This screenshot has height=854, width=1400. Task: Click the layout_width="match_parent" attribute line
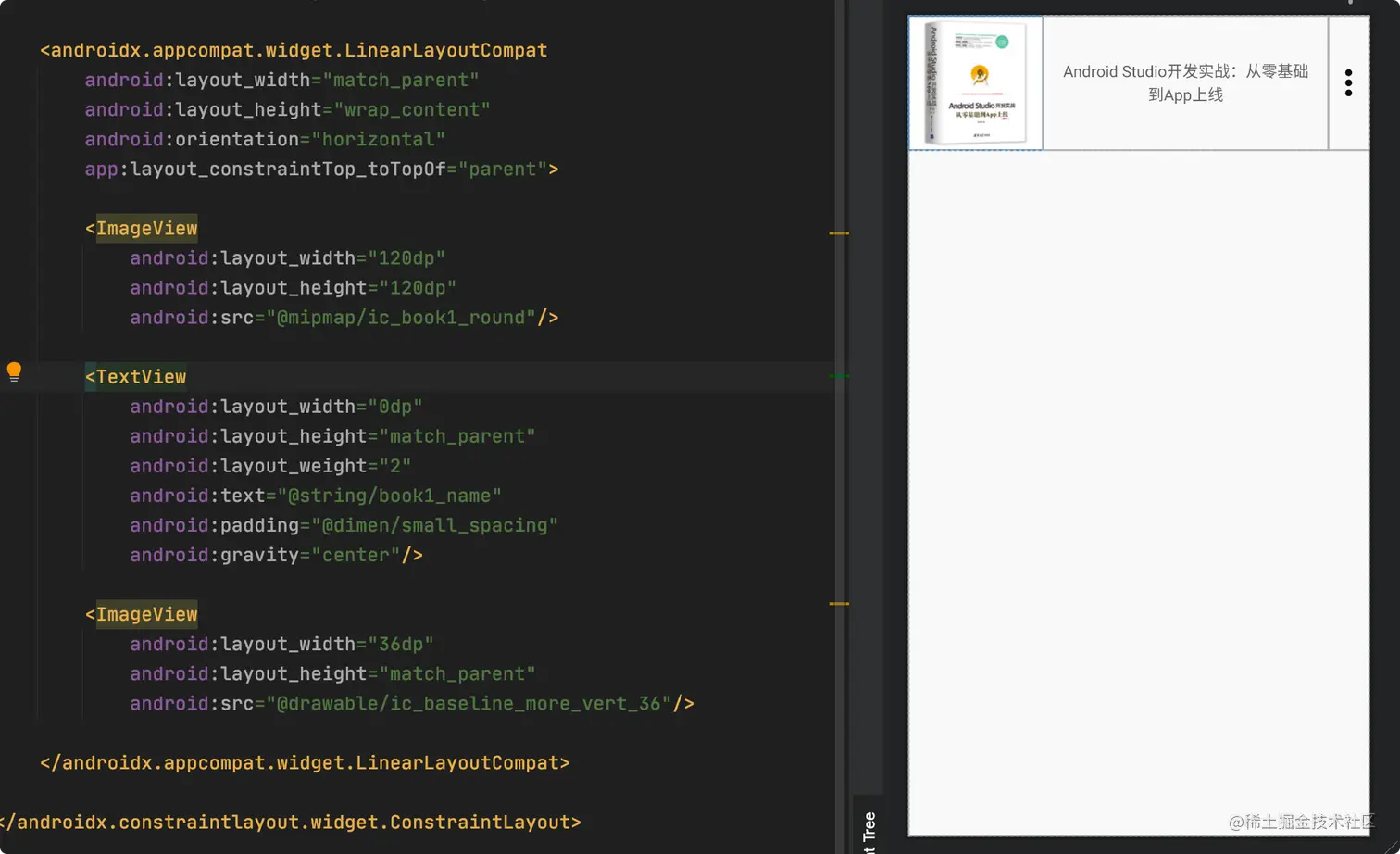click(281, 80)
